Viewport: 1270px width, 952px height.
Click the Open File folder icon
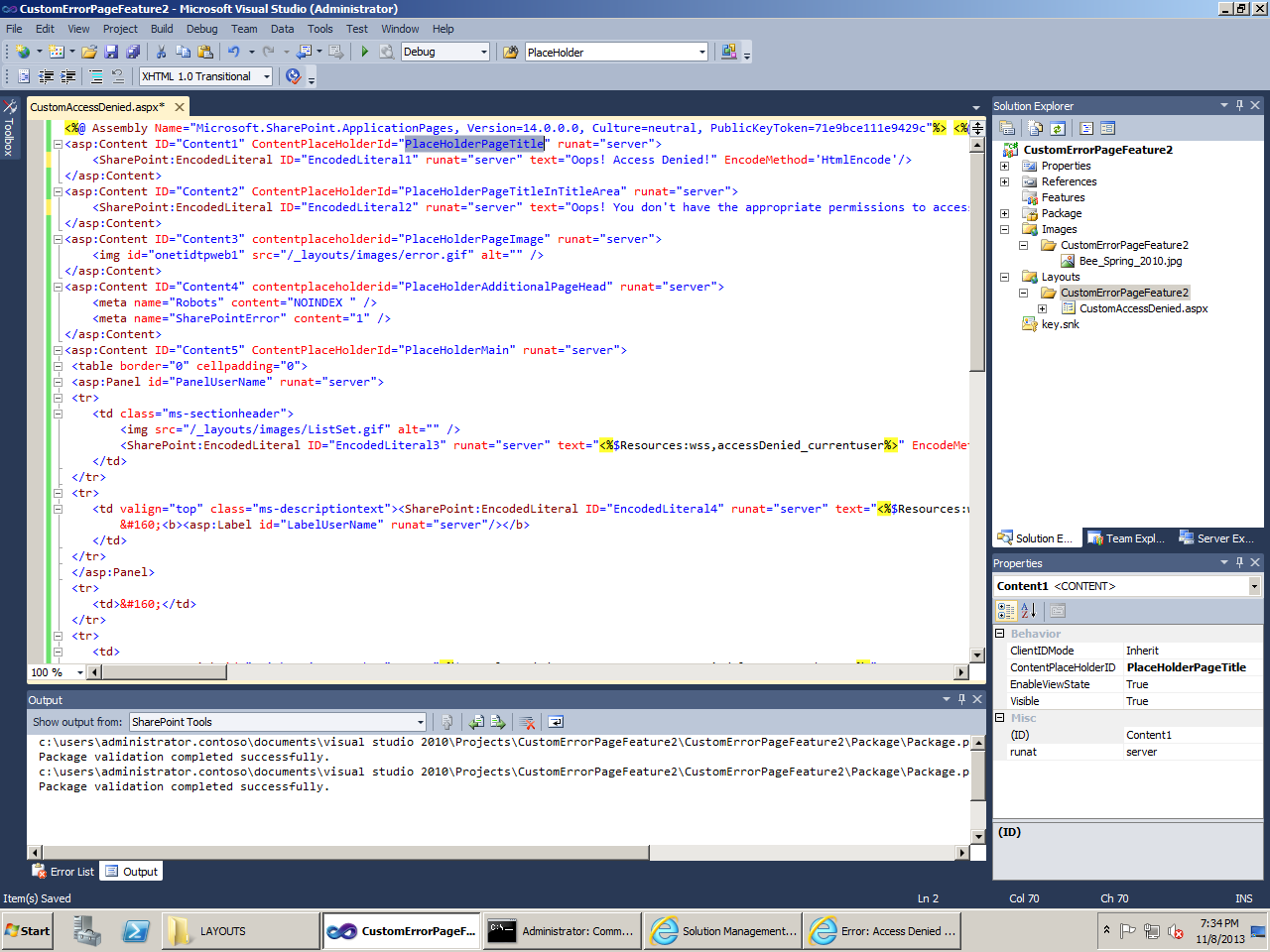(x=89, y=52)
